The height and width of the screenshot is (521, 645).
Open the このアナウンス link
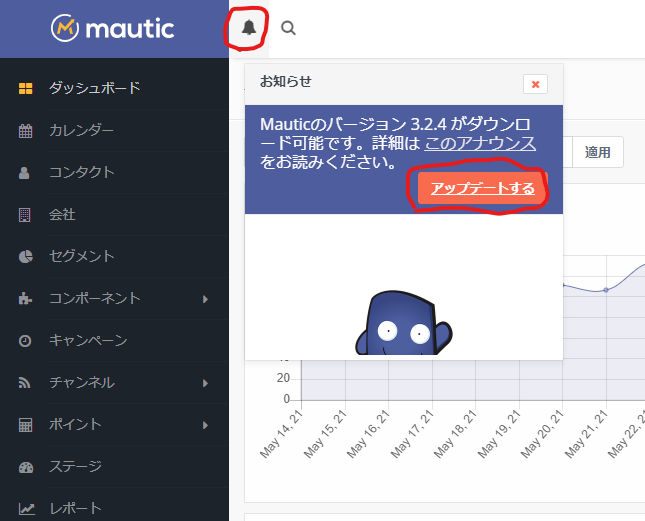(x=480, y=143)
